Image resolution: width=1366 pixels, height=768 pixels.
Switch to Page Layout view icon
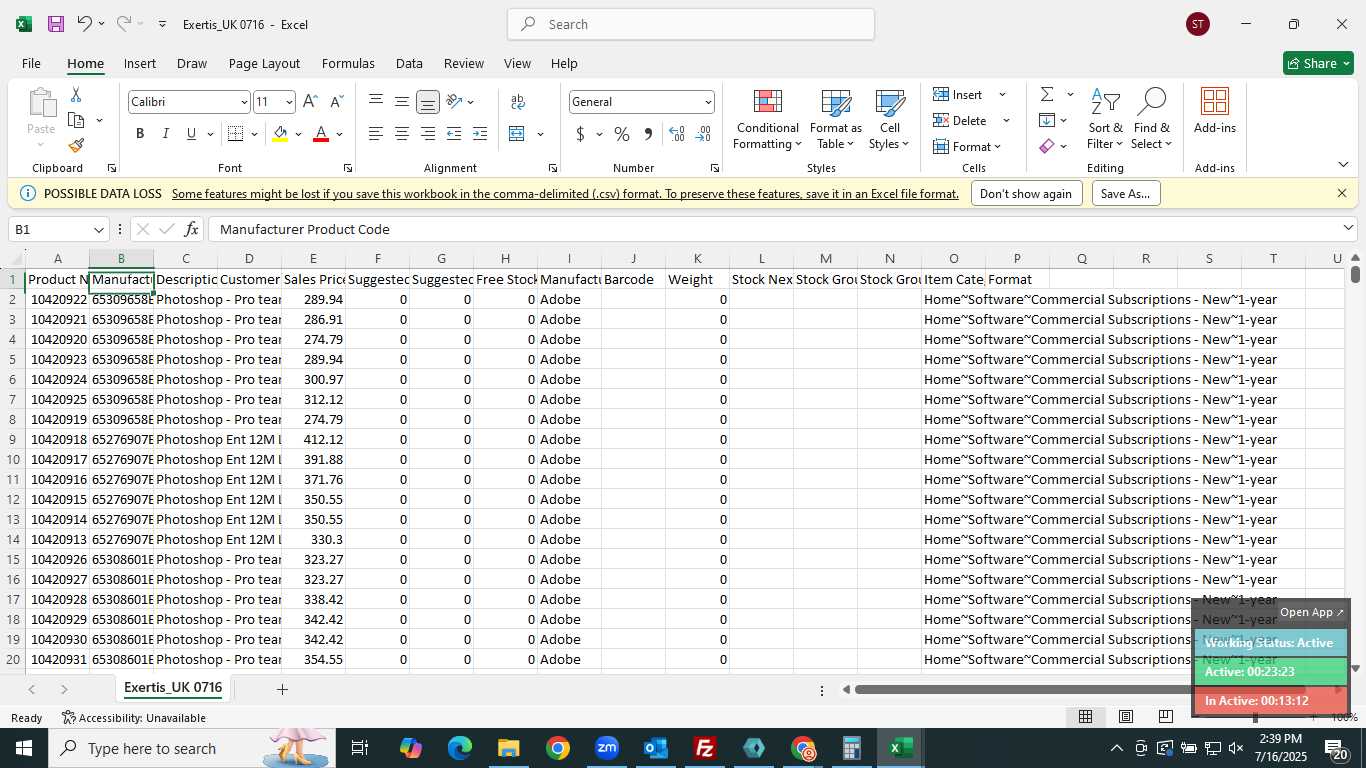(1125, 716)
